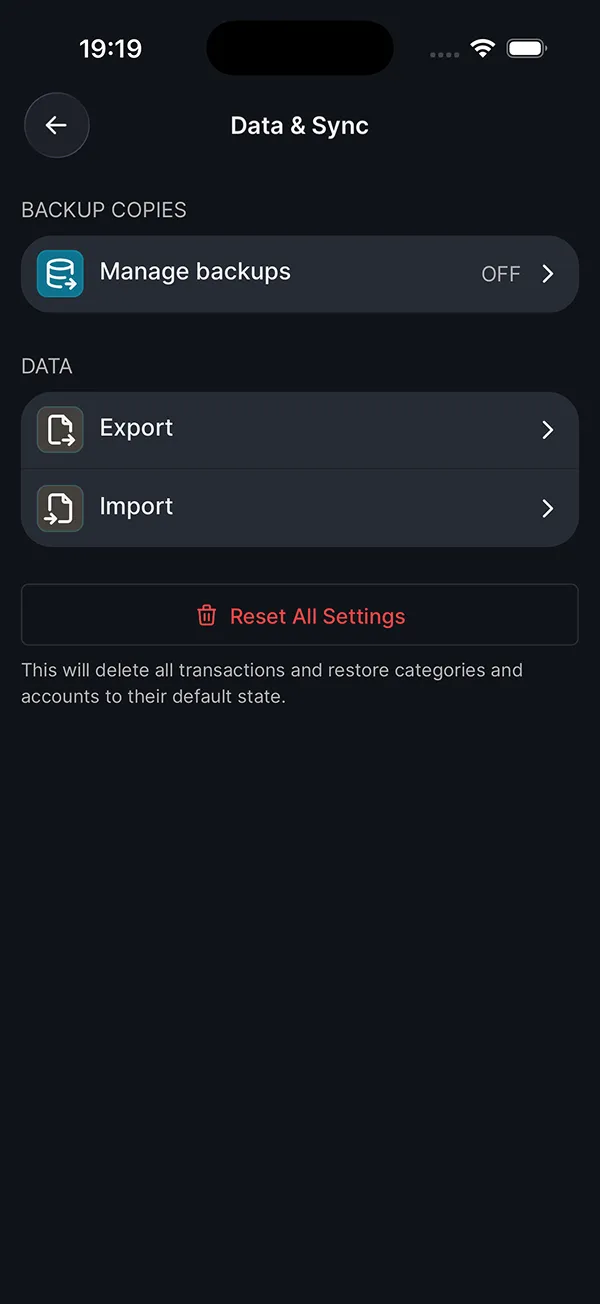This screenshot has width=600, height=1304.
Task: Tap the battery level indicator
Action: 527,47
